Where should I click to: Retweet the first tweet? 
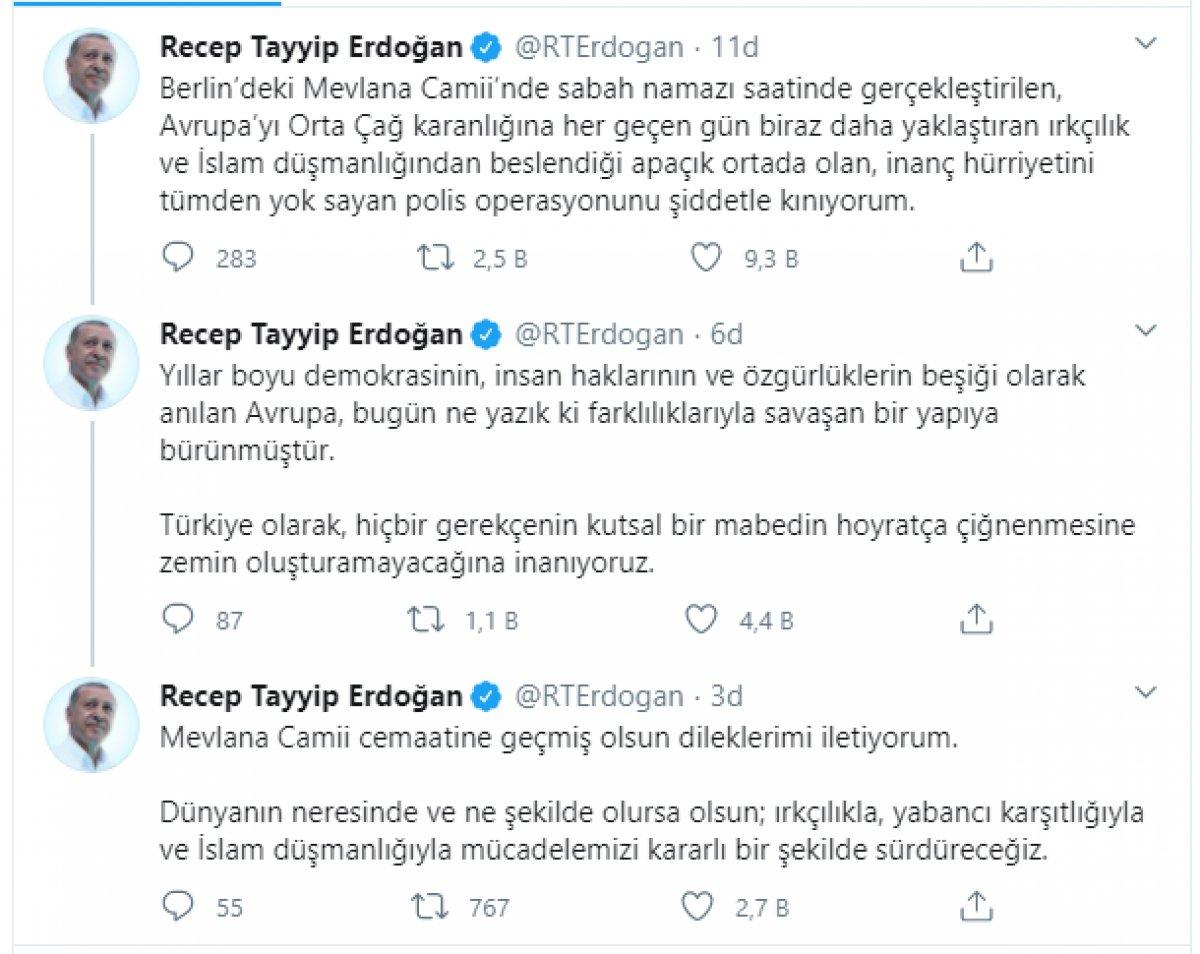pyautogui.click(x=432, y=258)
